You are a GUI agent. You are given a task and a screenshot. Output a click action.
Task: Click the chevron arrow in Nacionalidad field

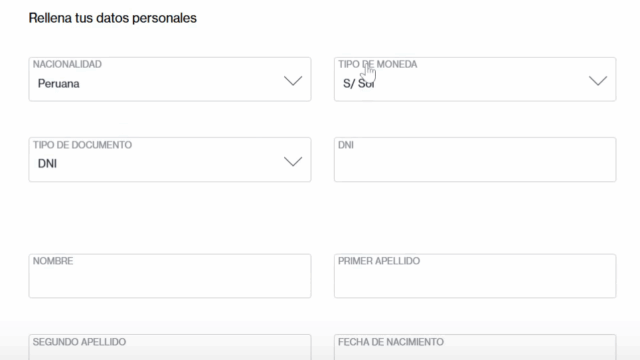[293, 81]
